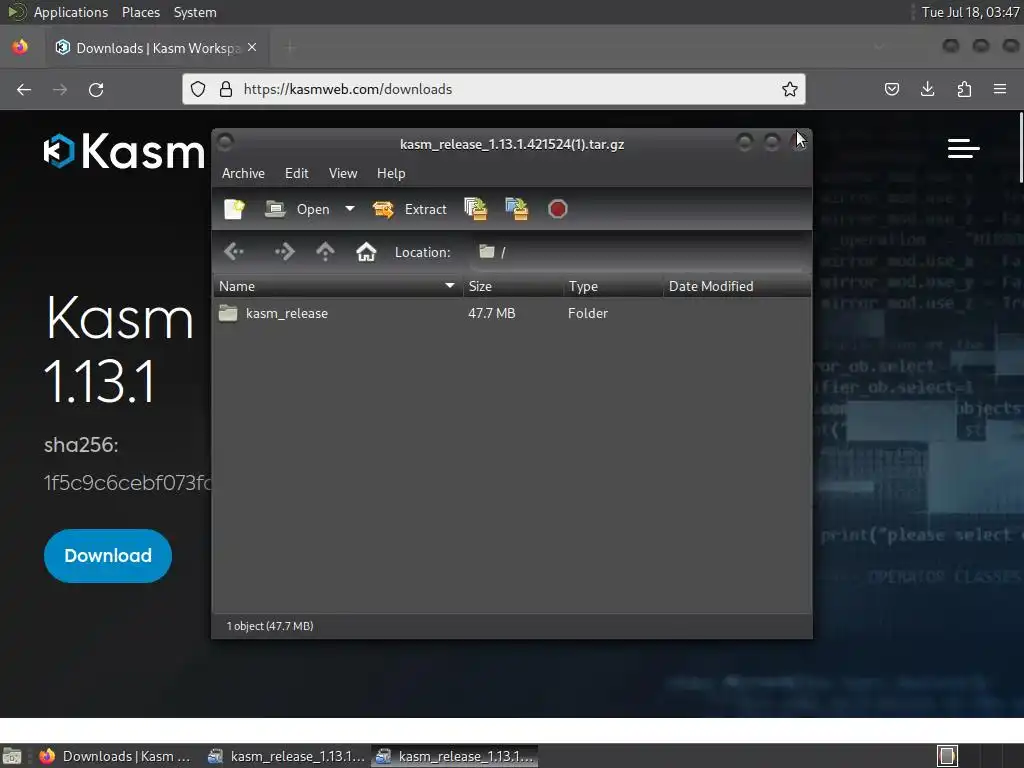Screen dimensions: 1024x768
Task: Click the site security padlock icon
Action: 226,89
